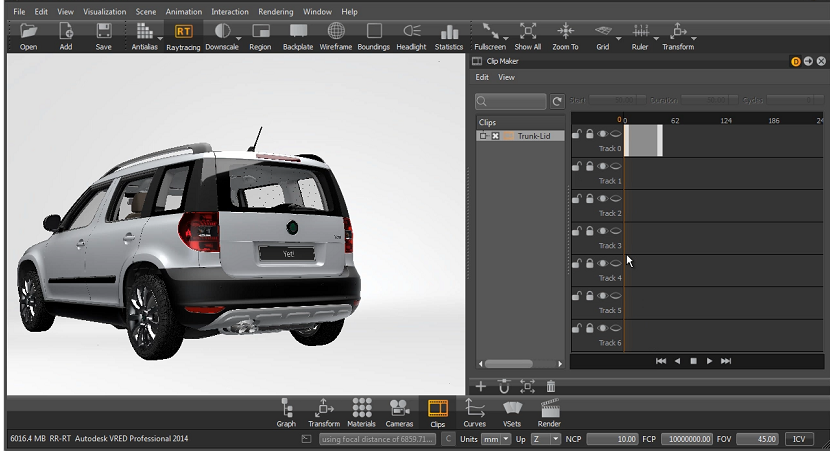This screenshot has height=452, width=830.
Task: Show the Statistics toolbar icon
Action: tap(449, 32)
